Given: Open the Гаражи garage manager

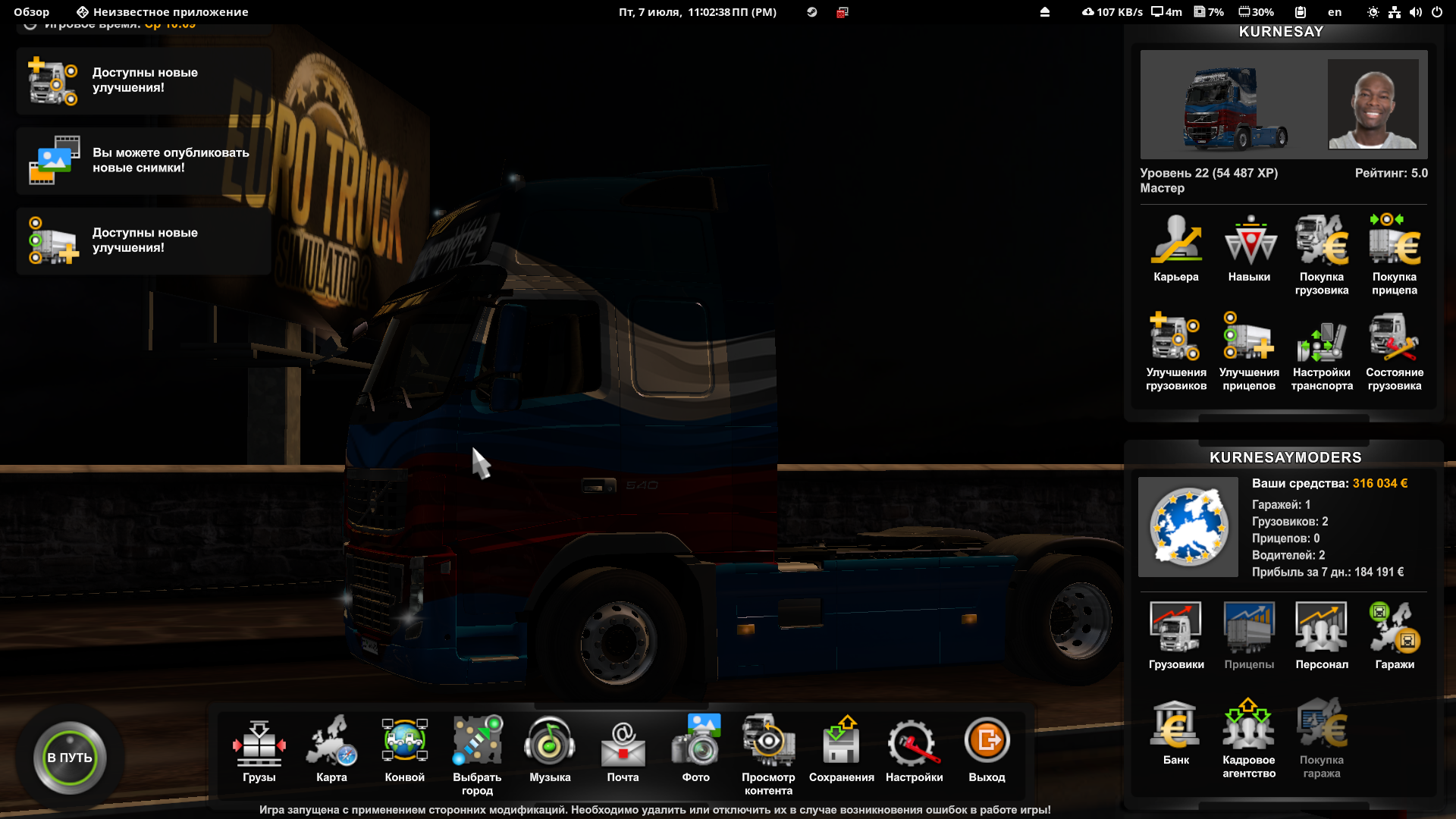Looking at the screenshot, I should pyautogui.click(x=1395, y=628).
